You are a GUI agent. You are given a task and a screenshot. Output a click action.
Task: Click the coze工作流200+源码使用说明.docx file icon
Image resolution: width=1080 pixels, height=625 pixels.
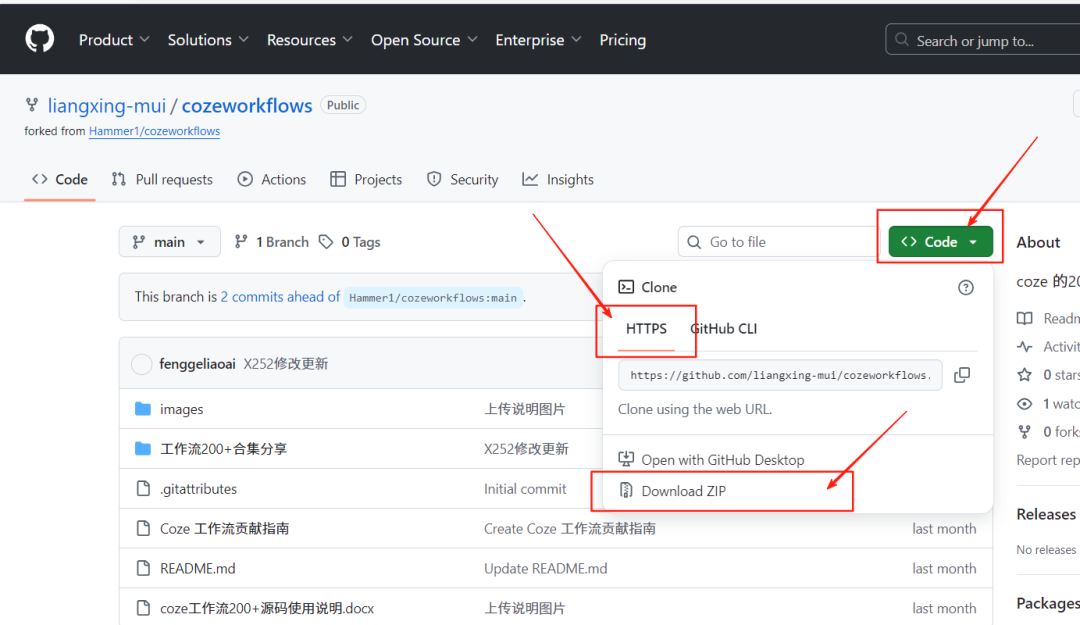pyautogui.click(x=143, y=608)
